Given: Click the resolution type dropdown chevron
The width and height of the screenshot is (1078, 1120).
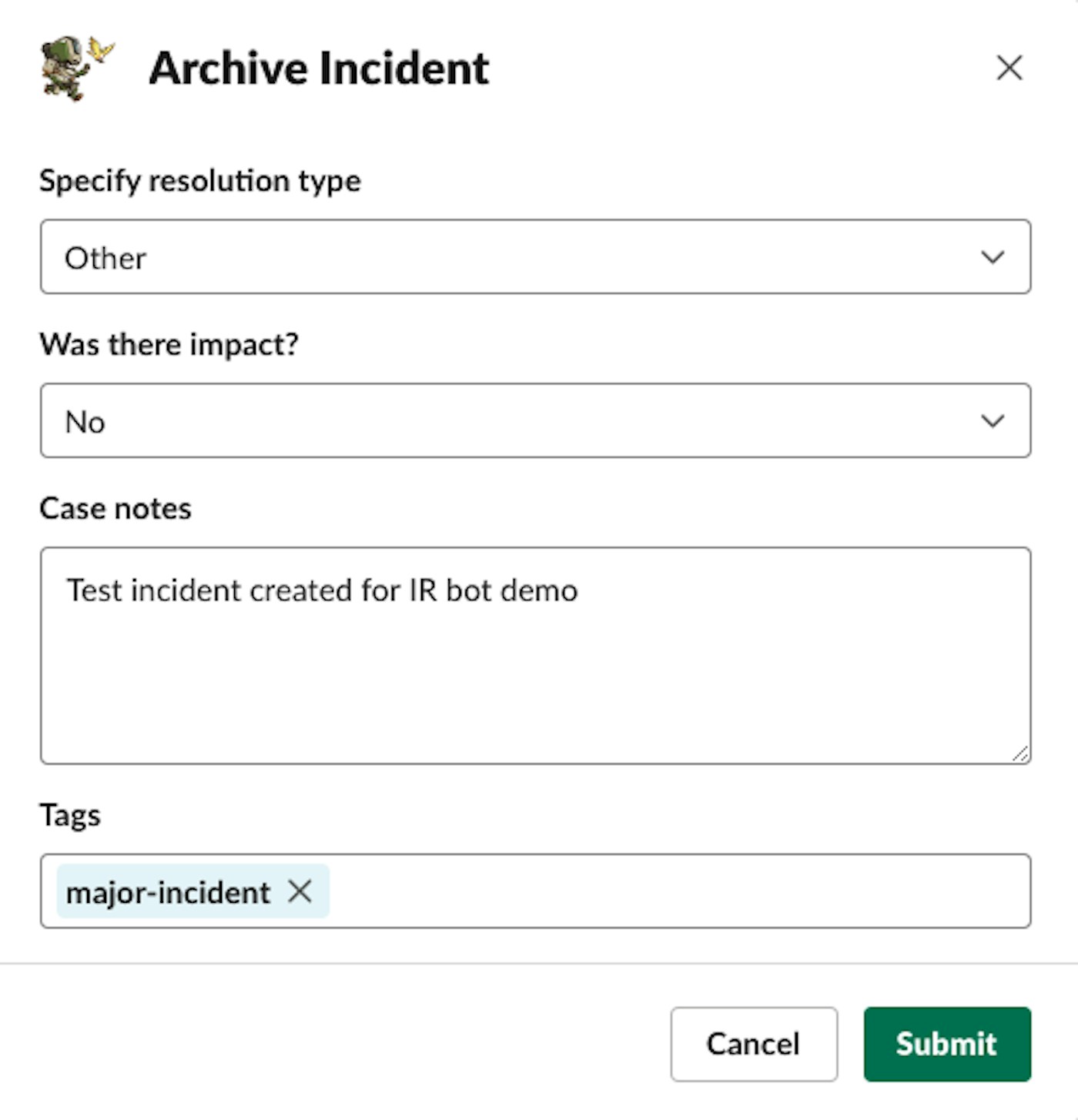Looking at the screenshot, I should click(993, 257).
